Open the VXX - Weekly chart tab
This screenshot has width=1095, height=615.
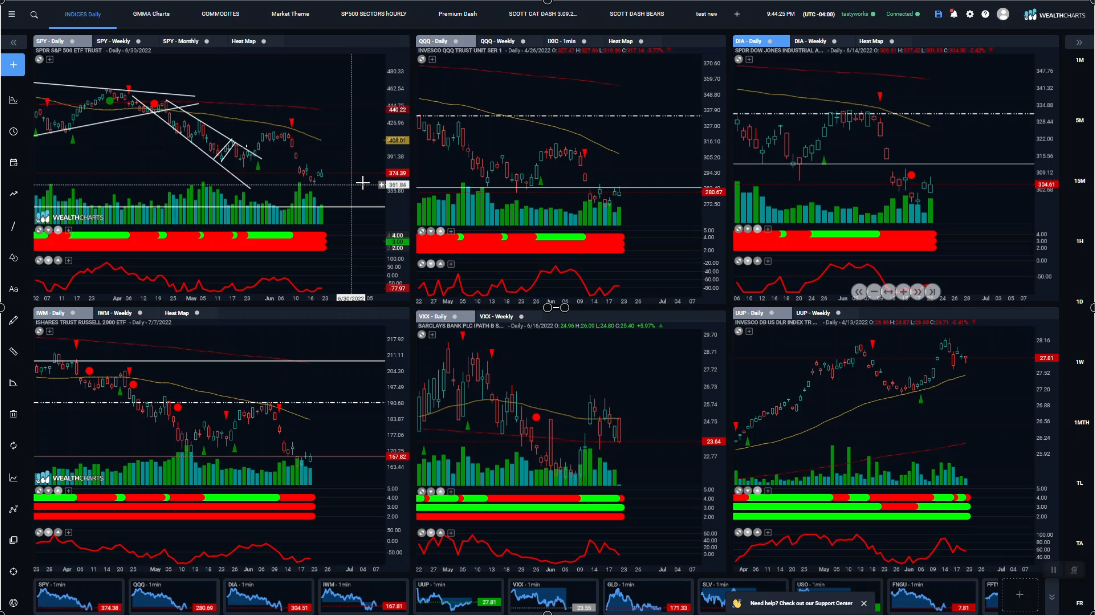pos(496,316)
